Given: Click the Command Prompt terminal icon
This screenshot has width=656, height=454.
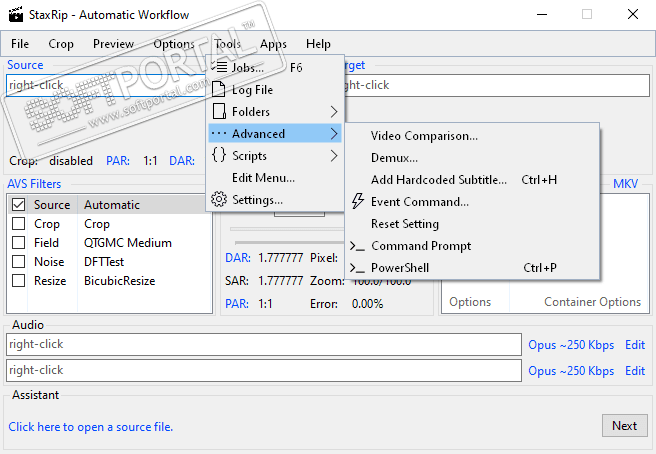Looking at the screenshot, I should click(x=357, y=246).
